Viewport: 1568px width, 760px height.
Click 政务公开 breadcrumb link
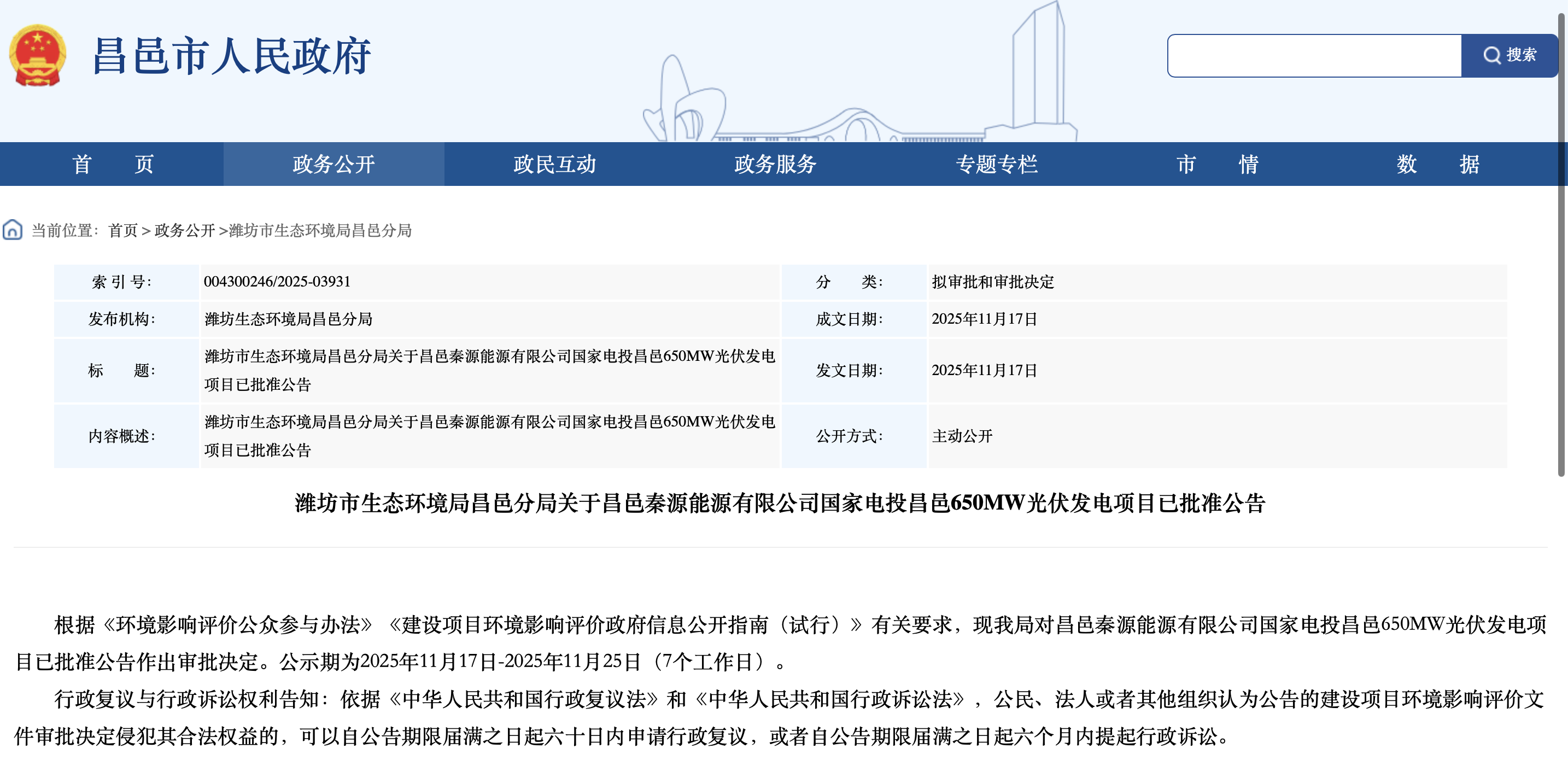coord(184,231)
